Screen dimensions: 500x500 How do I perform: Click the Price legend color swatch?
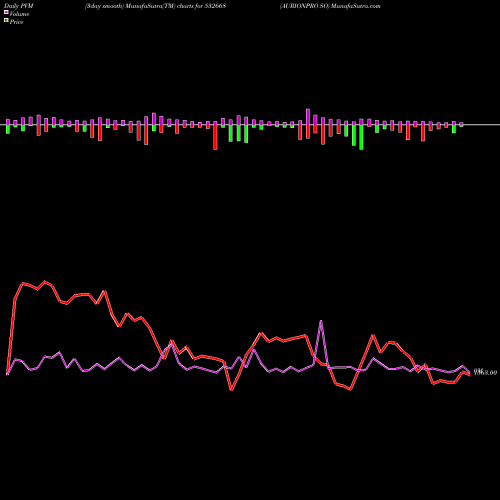(6, 21)
